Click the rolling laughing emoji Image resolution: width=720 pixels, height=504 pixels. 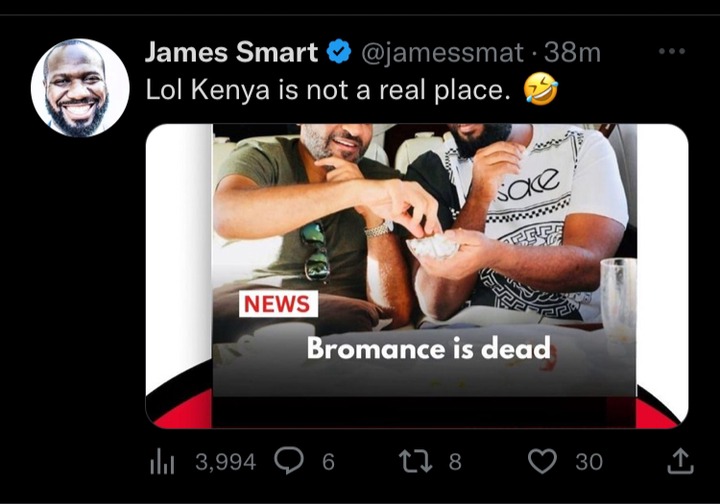pyautogui.click(x=541, y=88)
